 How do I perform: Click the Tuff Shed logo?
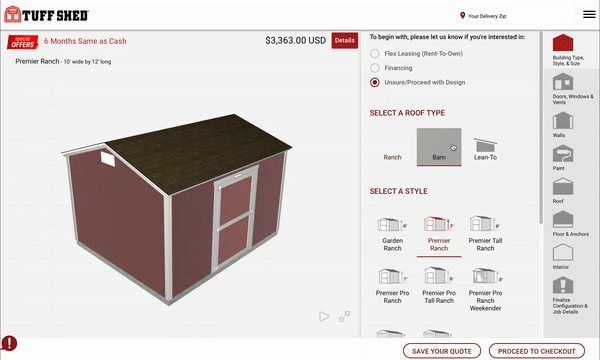[46, 15]
